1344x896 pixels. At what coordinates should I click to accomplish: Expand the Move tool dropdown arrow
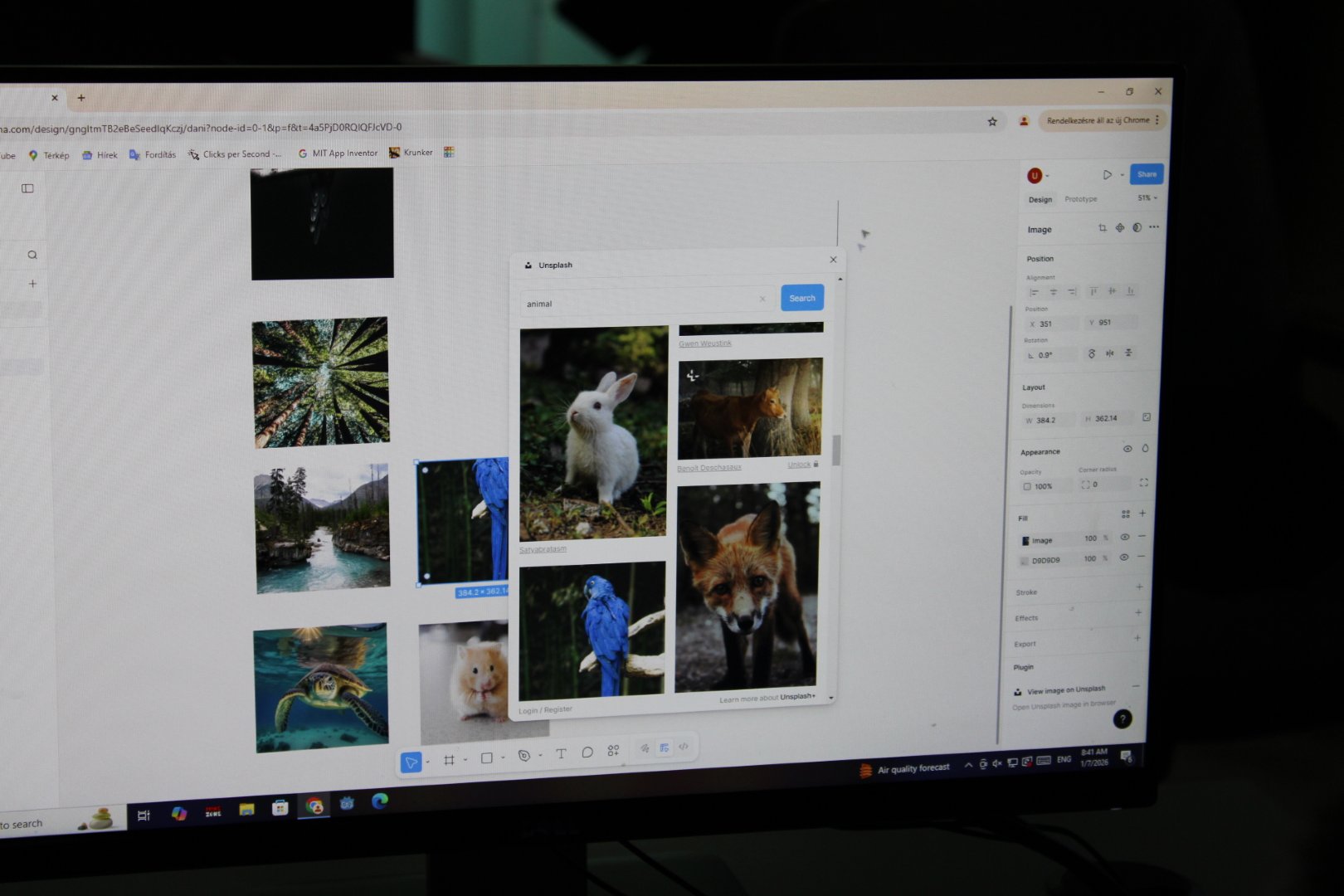point(428,762)
